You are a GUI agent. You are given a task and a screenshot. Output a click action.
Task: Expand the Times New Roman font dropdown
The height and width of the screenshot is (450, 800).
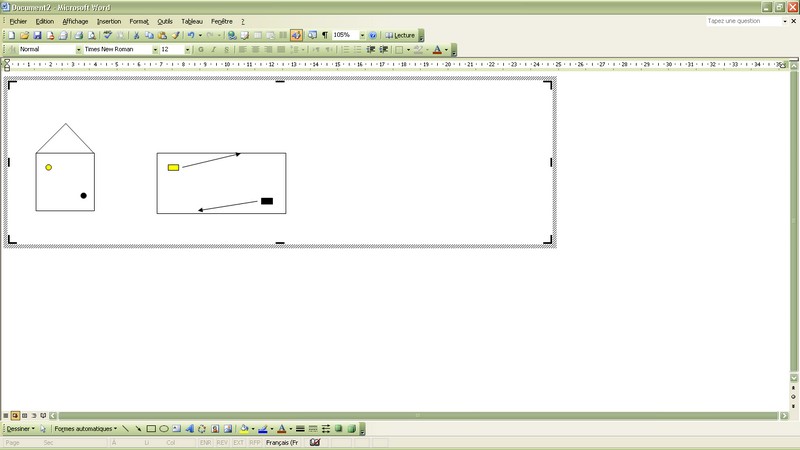(x=155, y=49)
